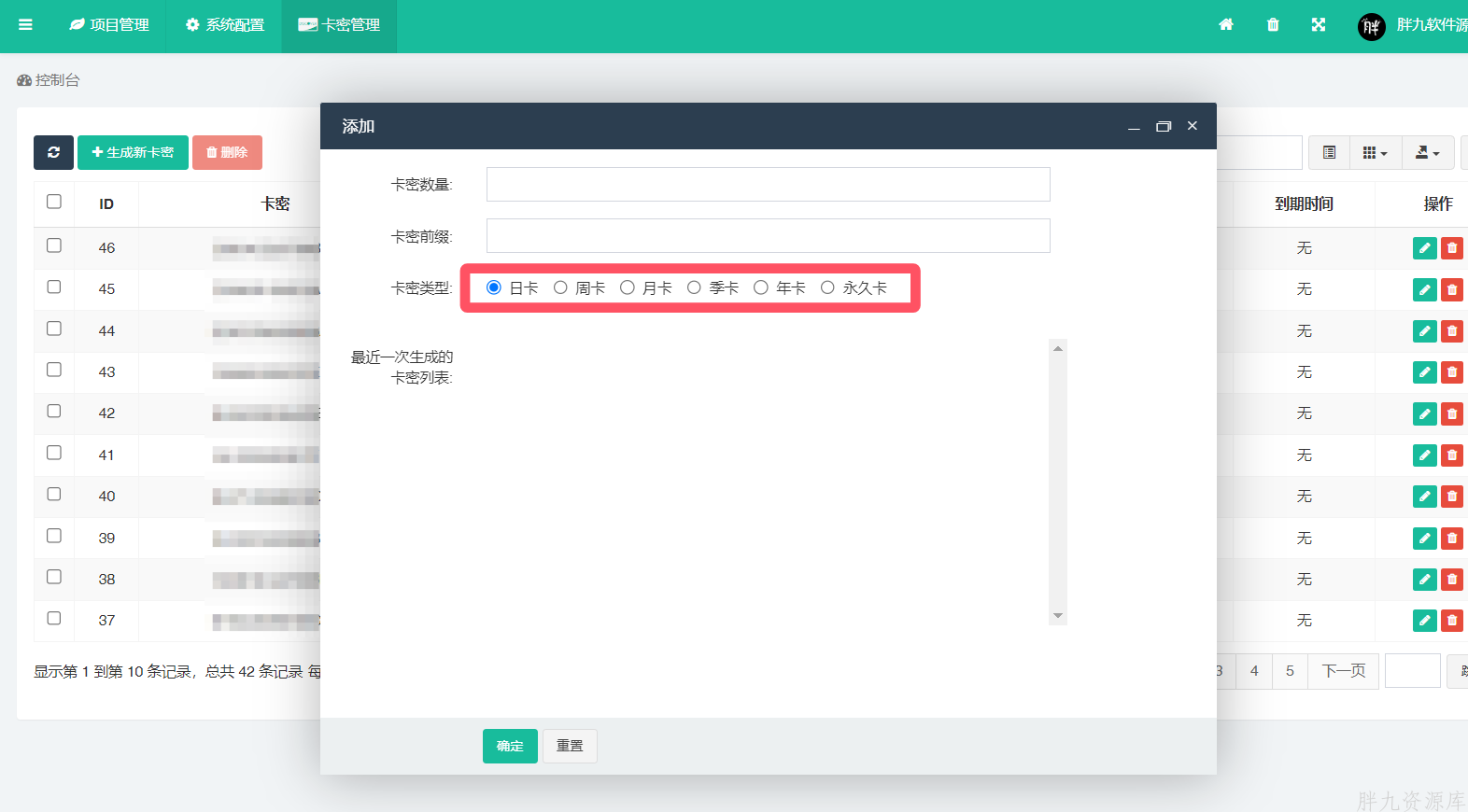Click the 删除 button above table
The width and height of the screenshot is (1468, 812).
[227, 152]
